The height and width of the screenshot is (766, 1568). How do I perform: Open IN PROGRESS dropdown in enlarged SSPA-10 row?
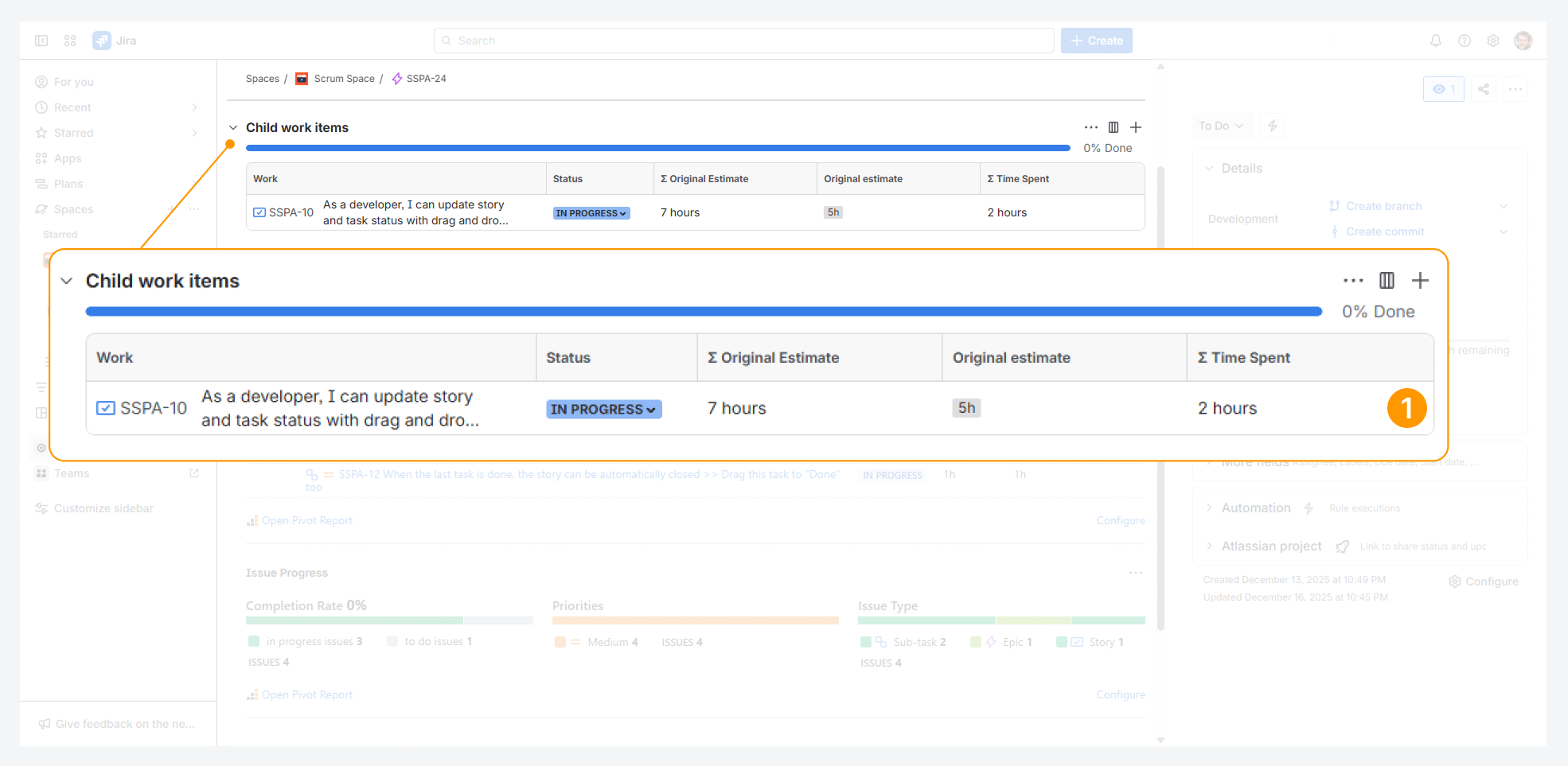(603, 409)
